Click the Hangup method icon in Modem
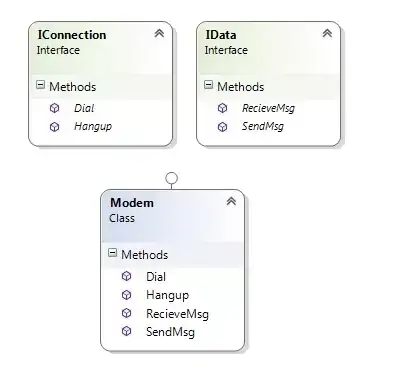 click(x=126, y=295)
